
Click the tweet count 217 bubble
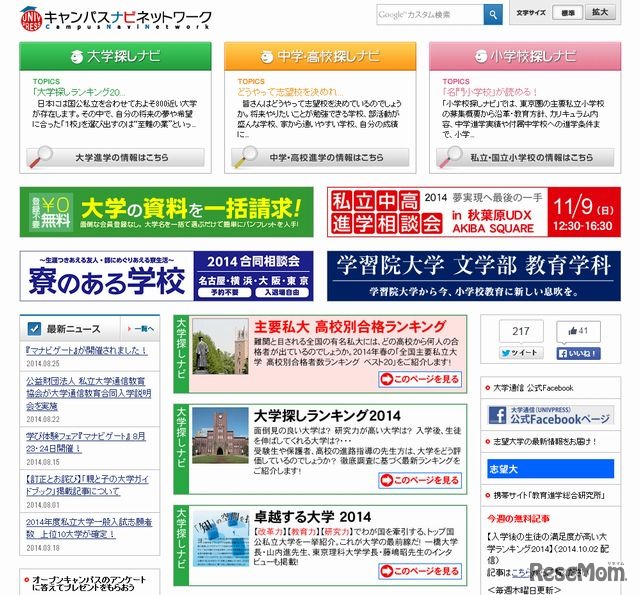(521, 331)
